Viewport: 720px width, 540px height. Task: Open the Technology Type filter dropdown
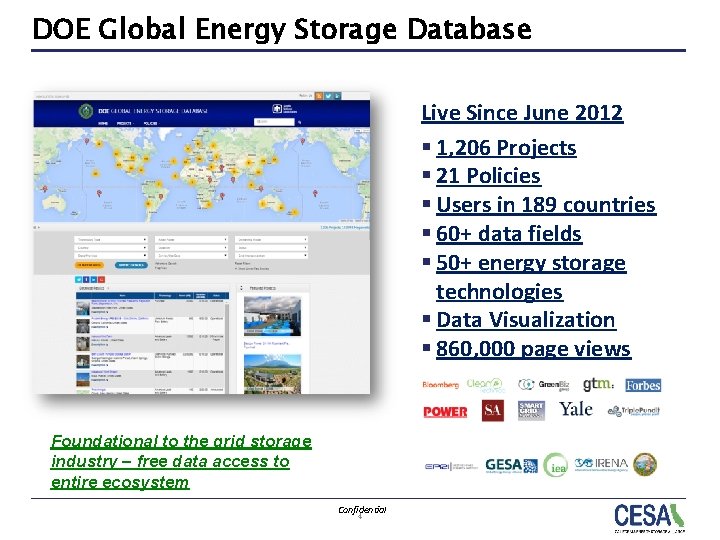[111, 240]
